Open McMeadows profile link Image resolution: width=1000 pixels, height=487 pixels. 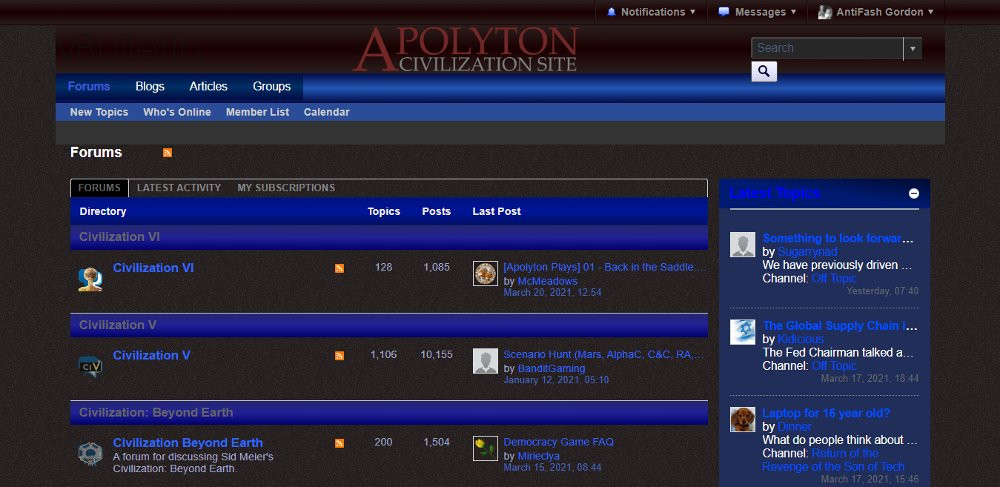tap(547, 281)
